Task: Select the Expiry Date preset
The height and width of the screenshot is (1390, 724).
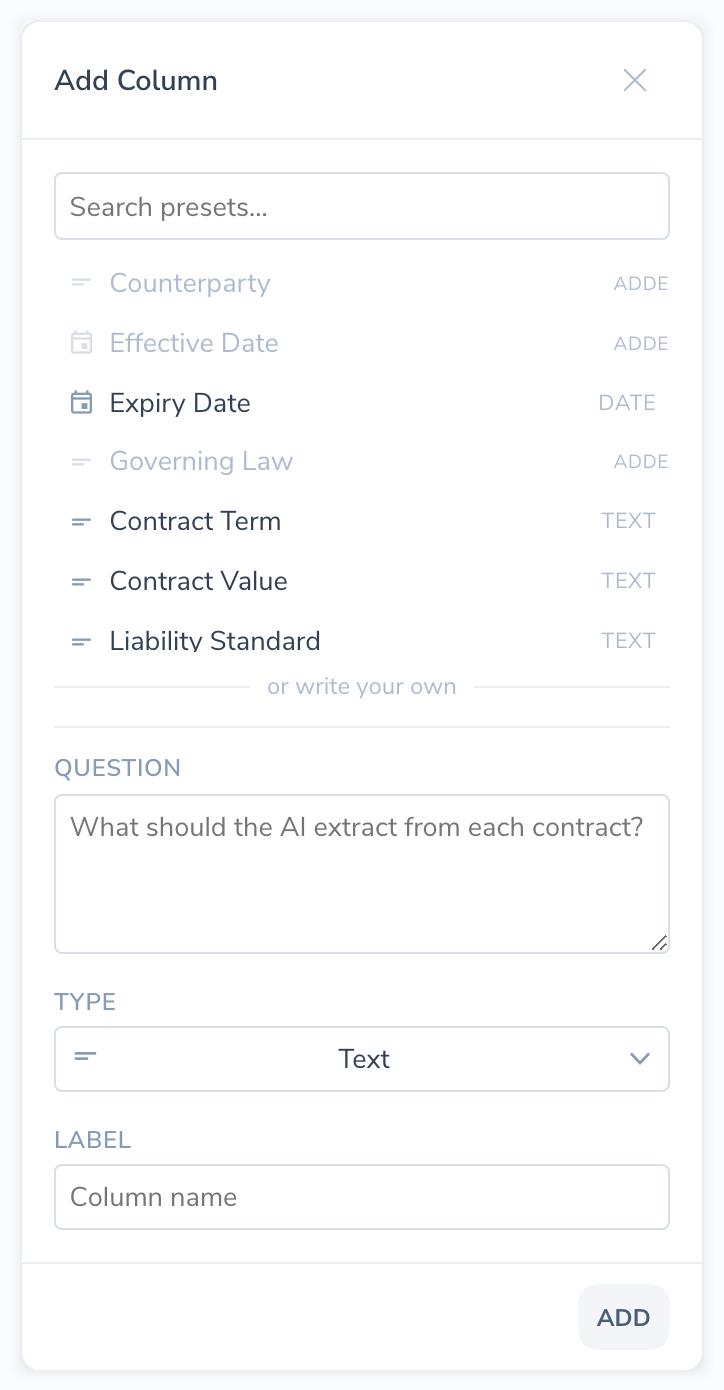Action: click(x=180, y=403)
